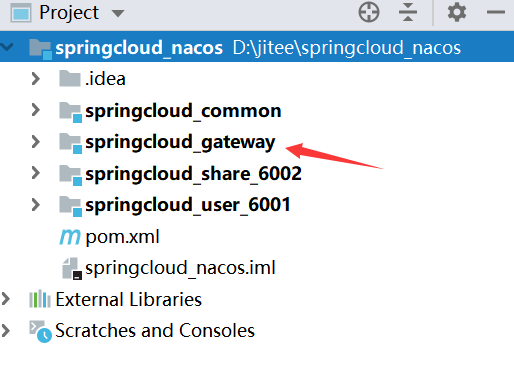Open the Project panel gear settings
This screenshot has width=514, height=370.
(457, 12)
